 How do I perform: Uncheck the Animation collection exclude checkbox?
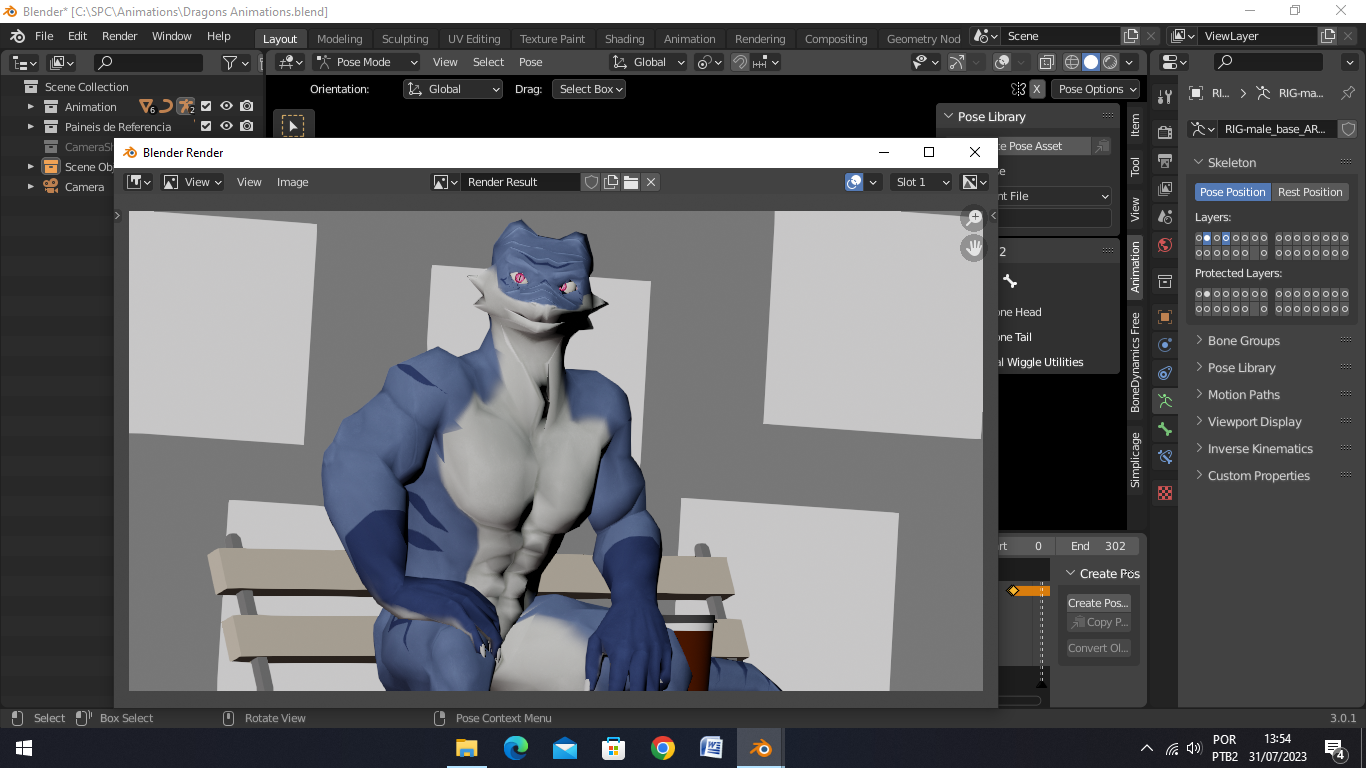(206, 107)
